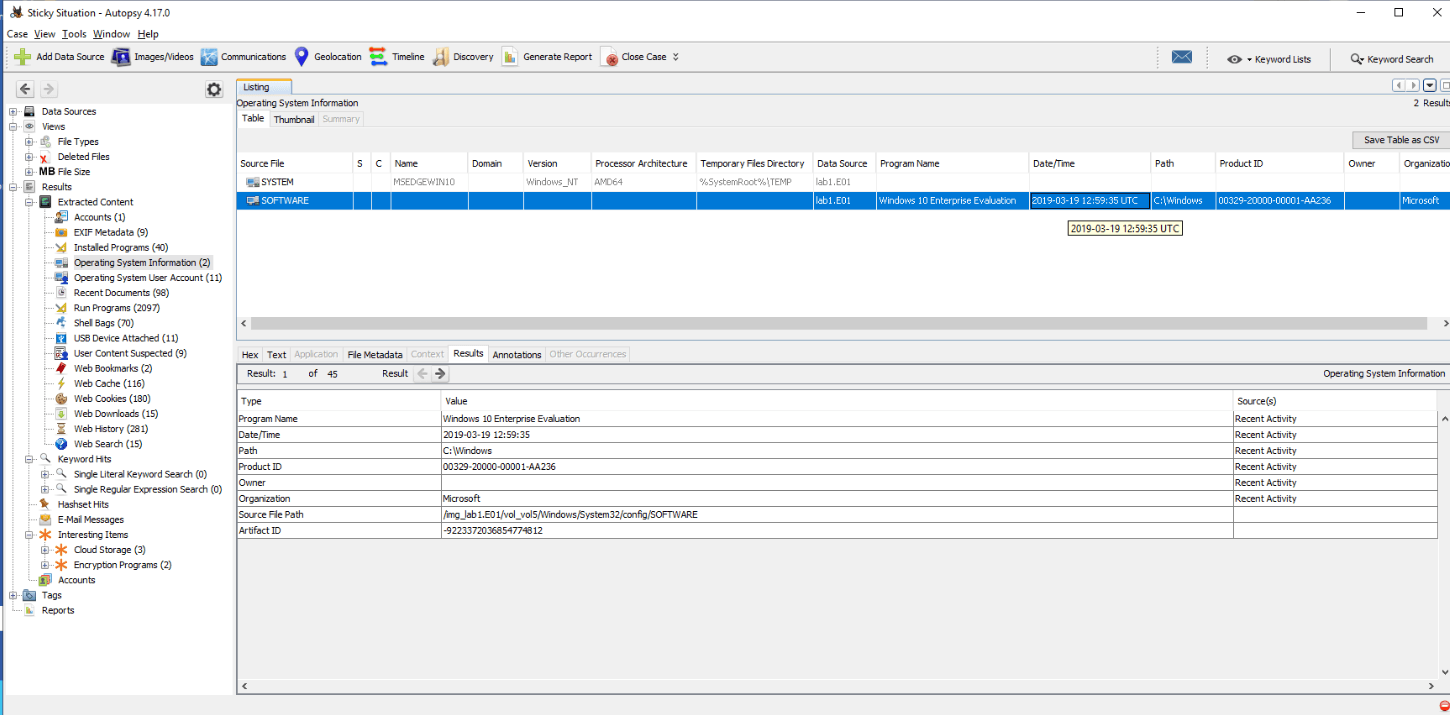
Task: Expand the Tags node
Action: point(13,595)
